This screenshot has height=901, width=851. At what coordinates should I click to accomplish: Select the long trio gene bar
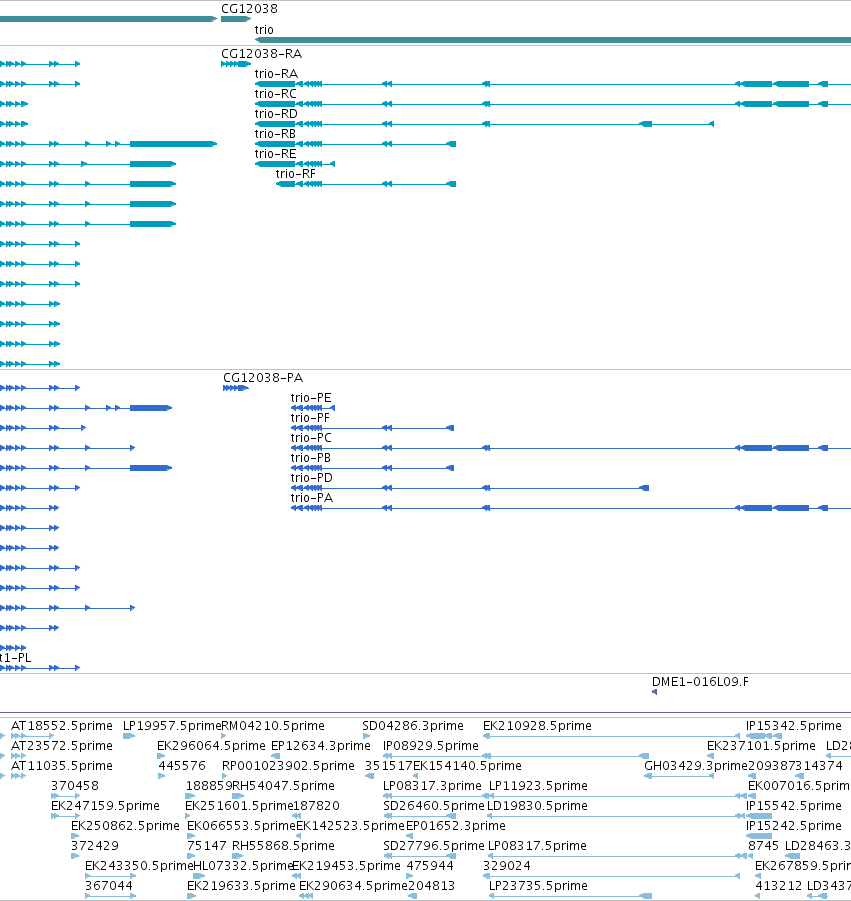pyautogui.click(x=553, y=40)
